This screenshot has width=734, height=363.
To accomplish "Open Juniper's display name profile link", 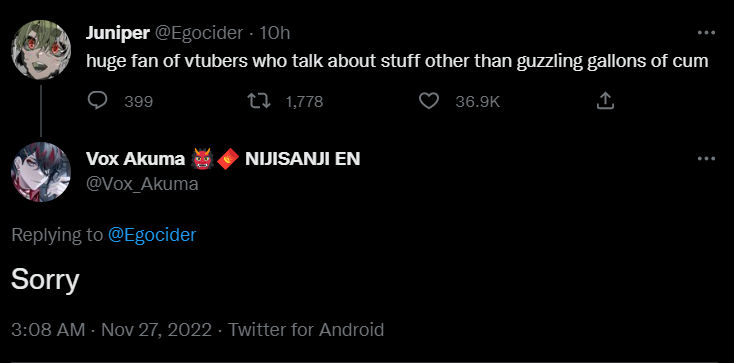I will pos(118,33).
